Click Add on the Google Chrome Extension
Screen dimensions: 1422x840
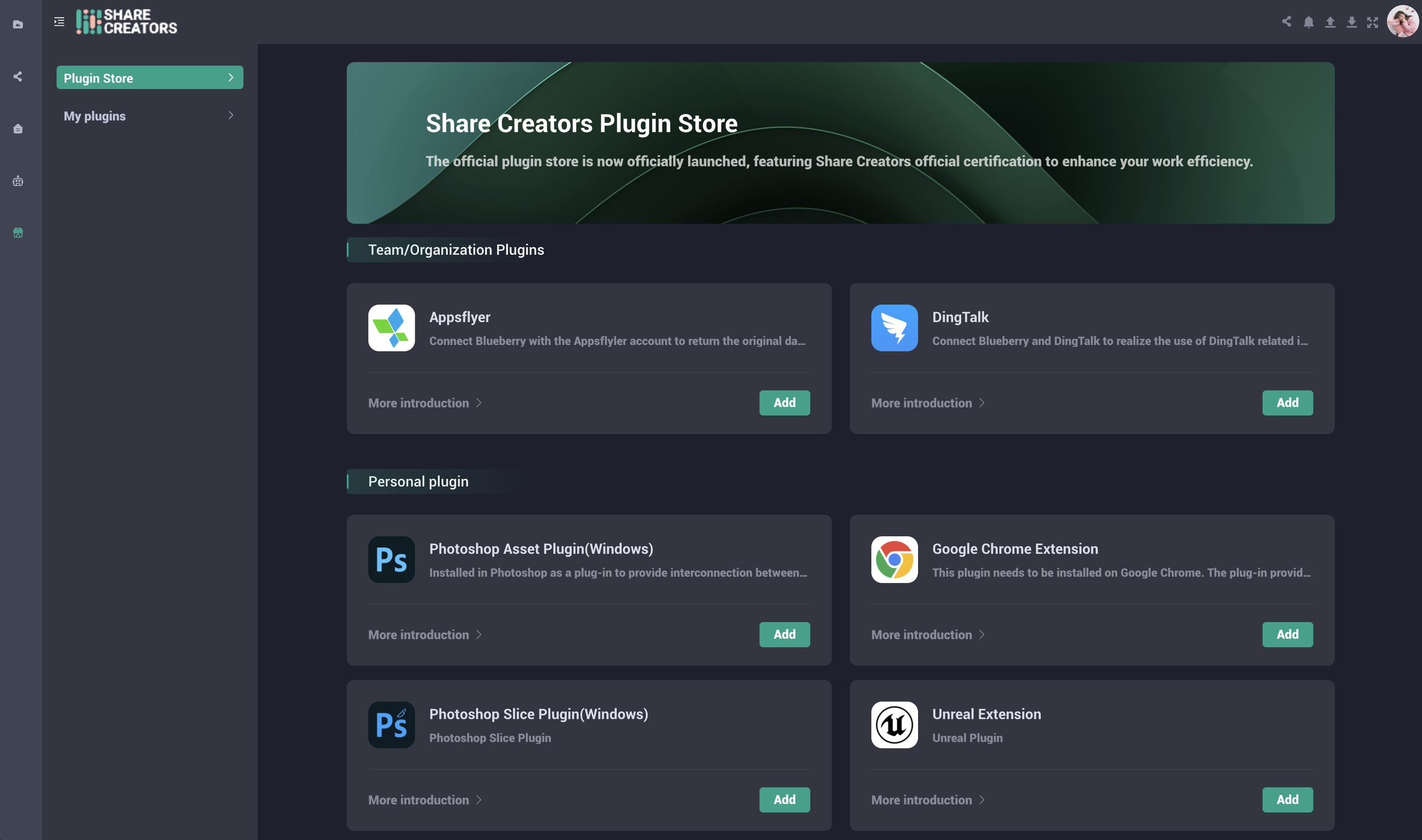point(1288,634)
